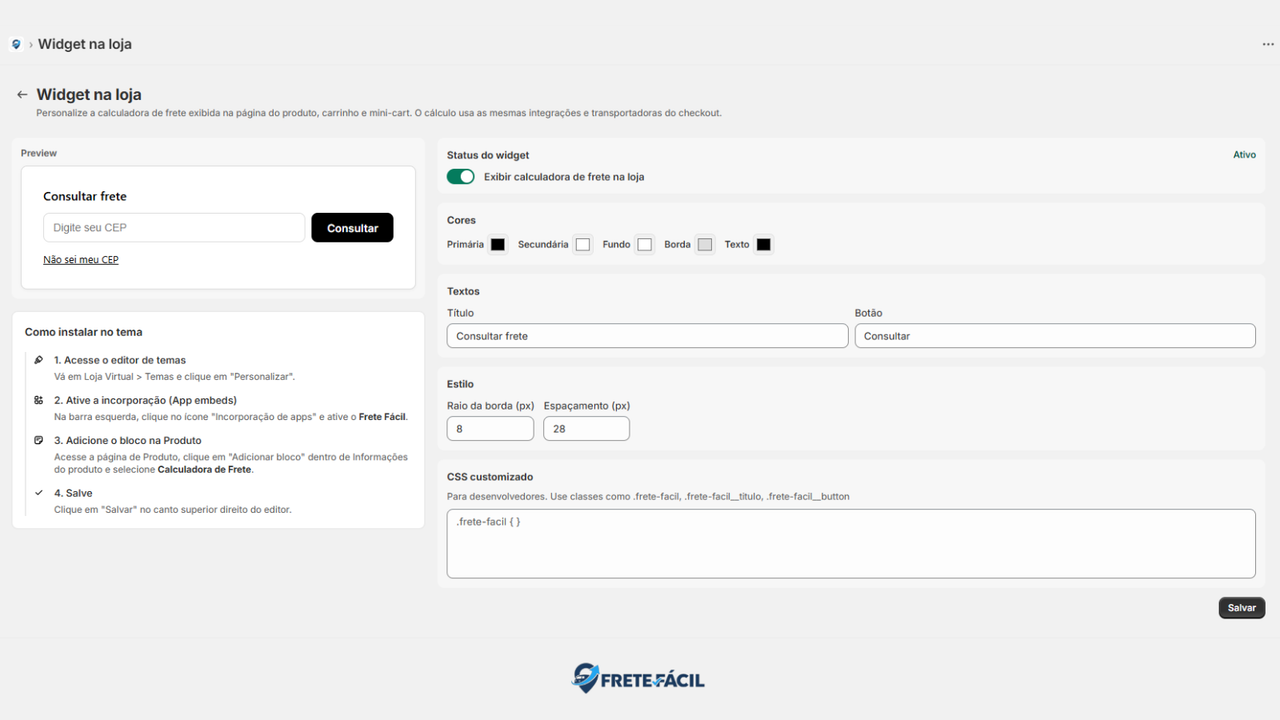
Task: Open the Texto color swatch
Action: (764, 244)
